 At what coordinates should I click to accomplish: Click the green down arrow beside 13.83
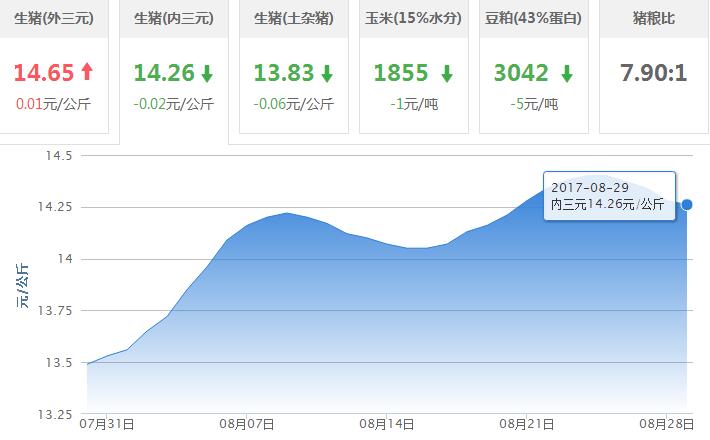[x=326, y=73]
